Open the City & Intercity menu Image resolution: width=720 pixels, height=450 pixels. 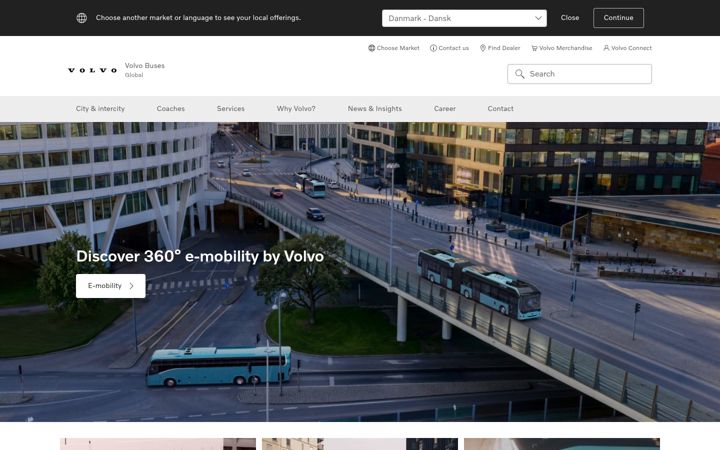(100, 109)
